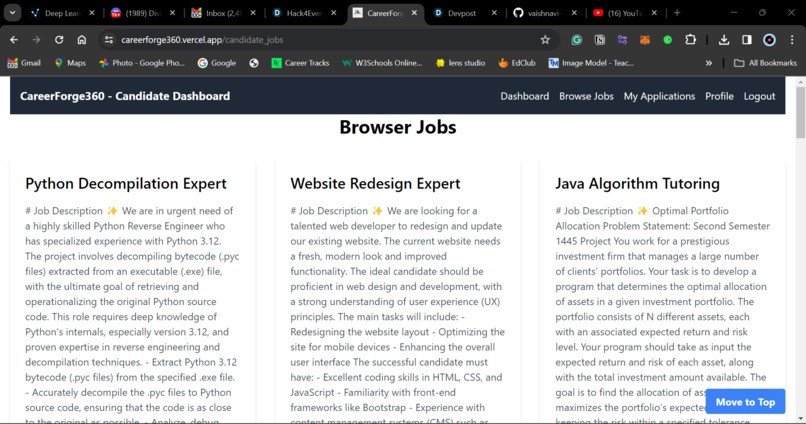Screen dimensions: 806x424
Task: Open Photo - Google Photos bookmark
Action: click(x=142, y=63)
